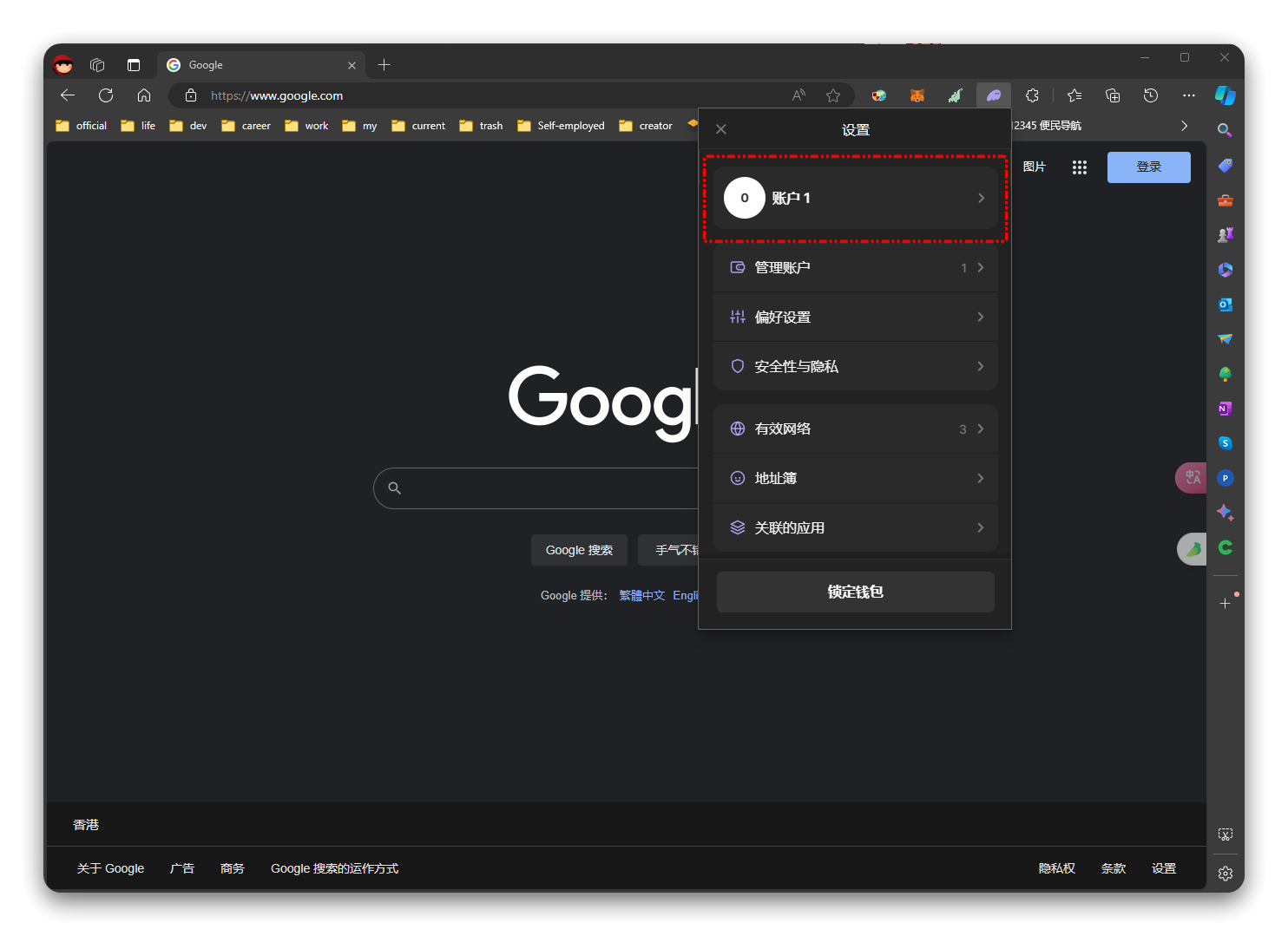1288x936 pixels.
Task: Click the floating translate bubble
Action: point(1192,477)
